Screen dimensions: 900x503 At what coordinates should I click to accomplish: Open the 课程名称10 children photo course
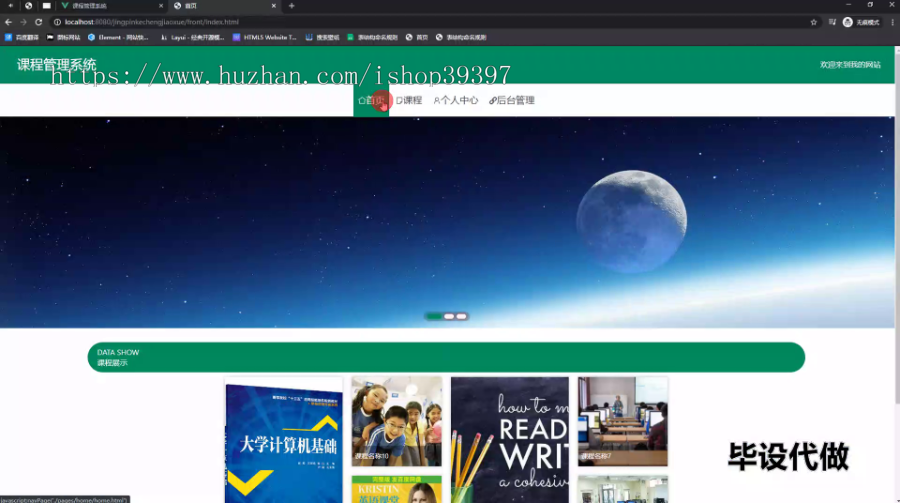coord(397,421)
